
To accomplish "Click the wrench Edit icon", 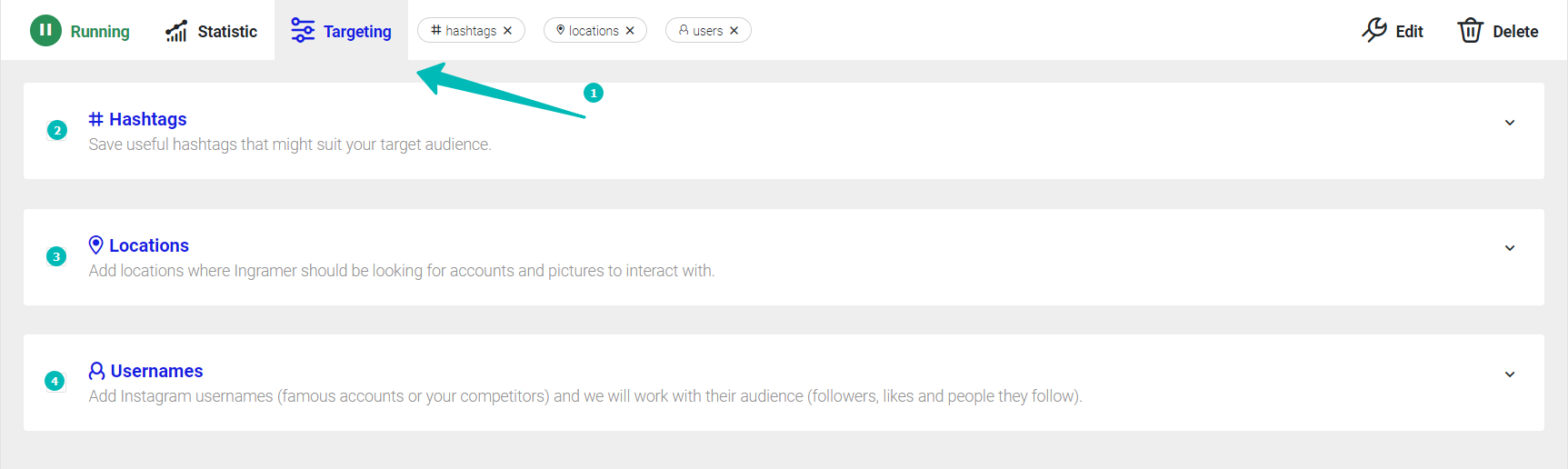I will (x=1374, y=30).
